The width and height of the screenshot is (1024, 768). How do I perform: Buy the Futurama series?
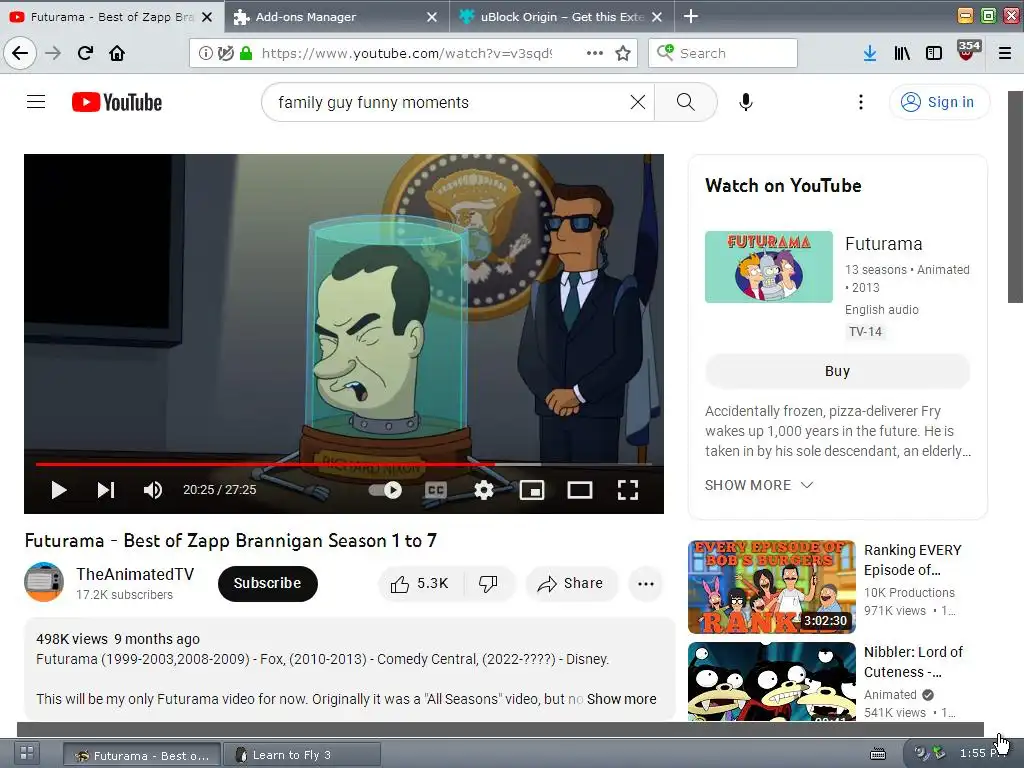coord(837,371)
